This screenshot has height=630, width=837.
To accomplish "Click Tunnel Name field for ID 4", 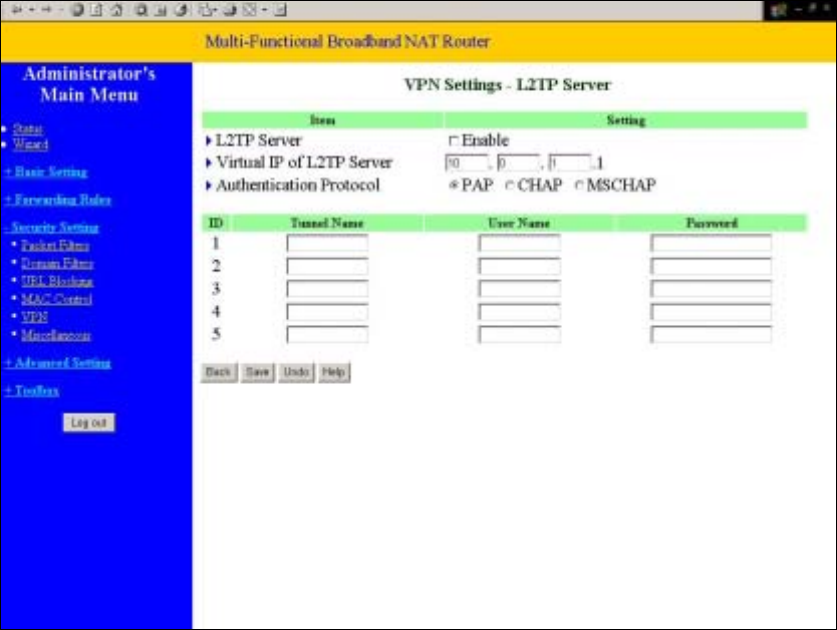I will (x=327, y=312).
